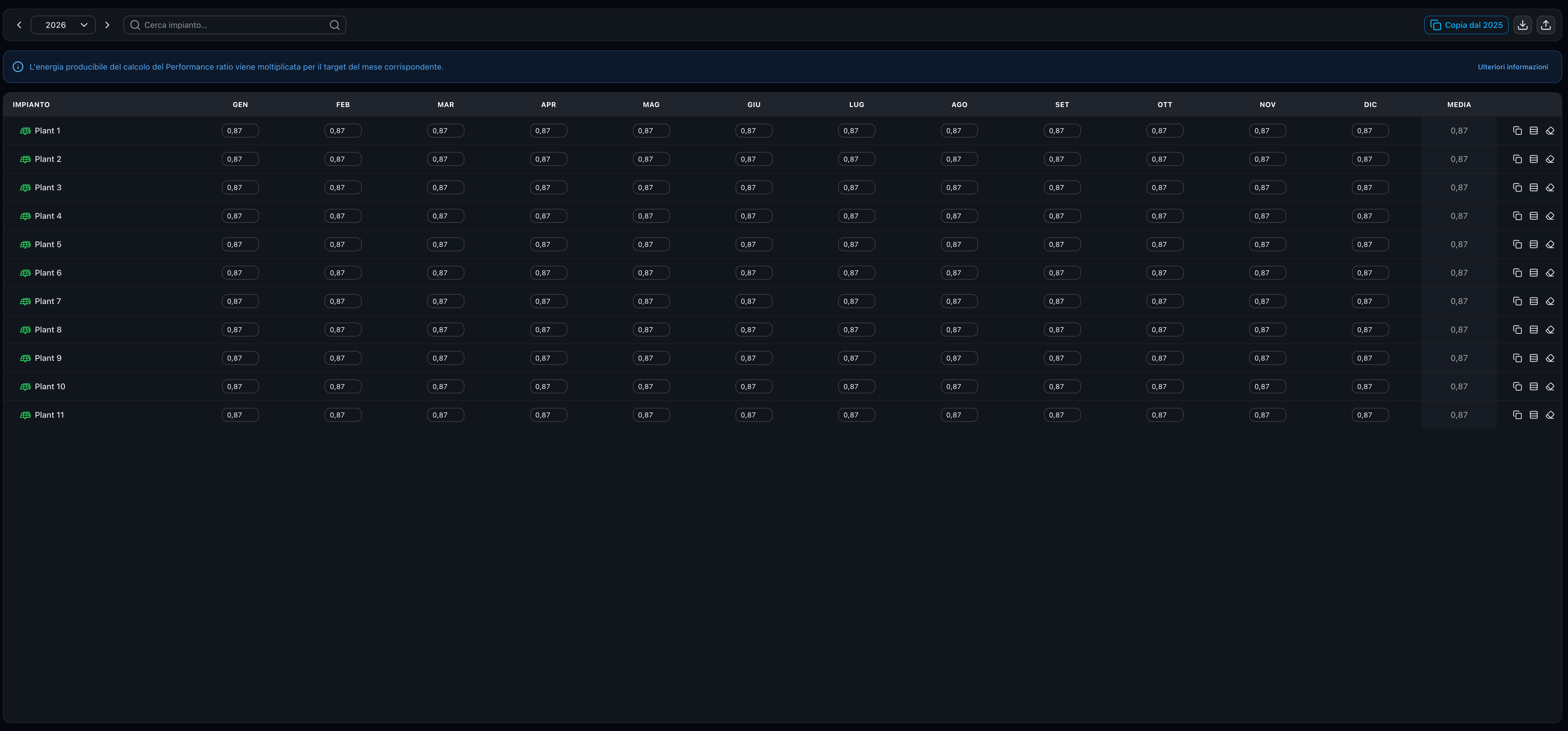The image size is (1568, 731).
Task: Click the eraser icon for Plant 4
Action: tap(1550, 216)
